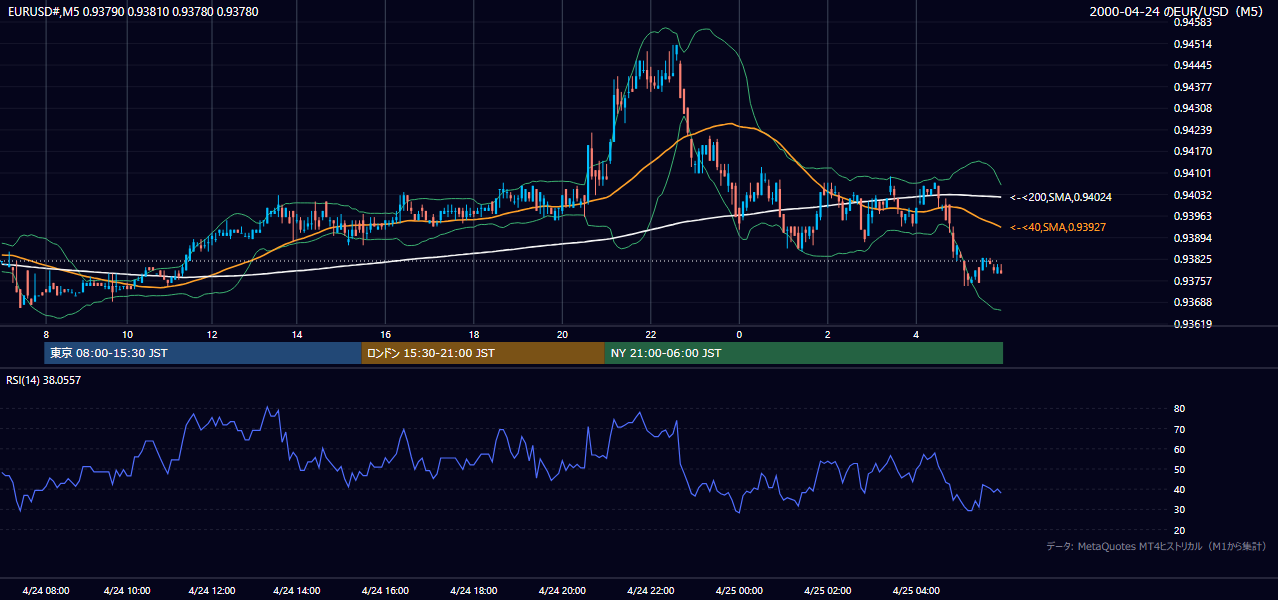The image size is (1278, 600).
Task: Click RSI scale value 50
Action: pyautogui.click(x=1180, y=470)
